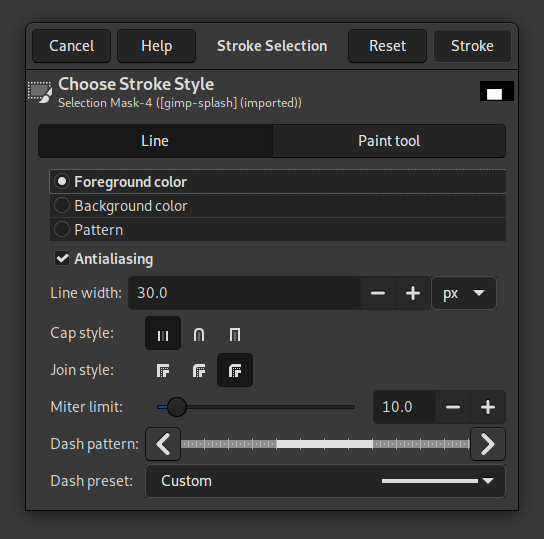Toggle the Antialiasing checkbox
This screenshot has width=544, height=539.
(62, 258)
